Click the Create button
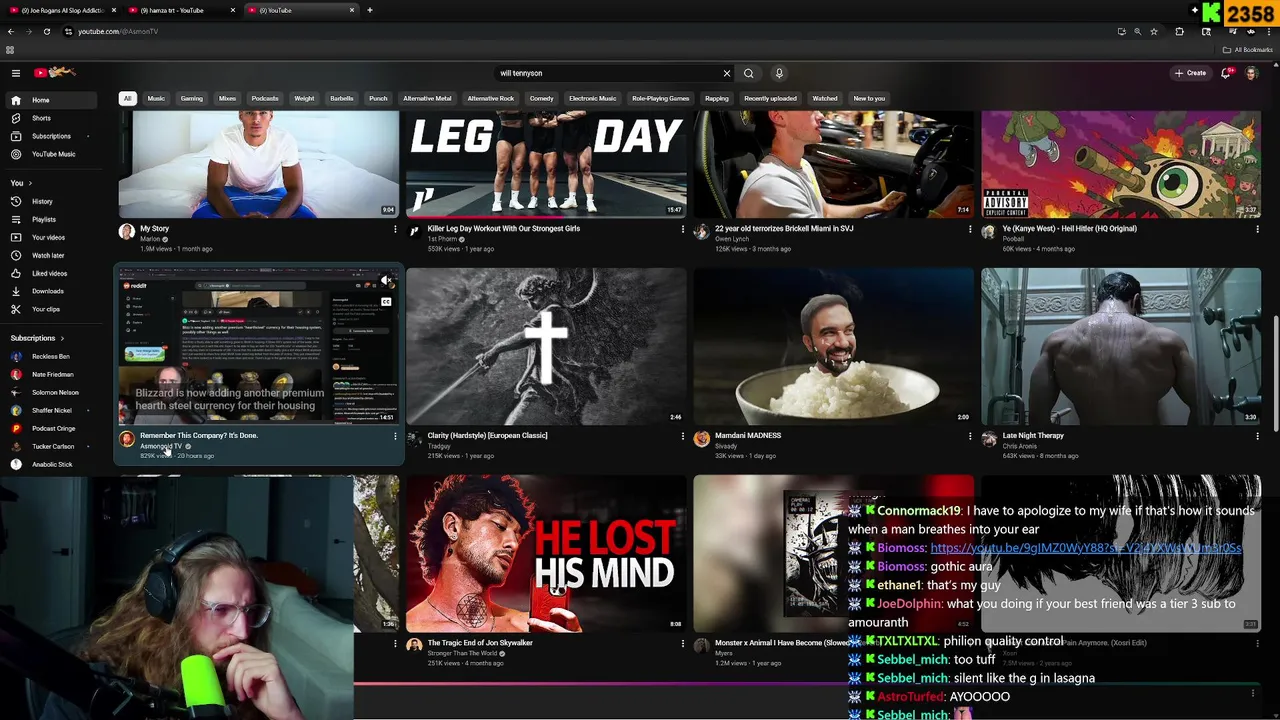 point(1190,73)
